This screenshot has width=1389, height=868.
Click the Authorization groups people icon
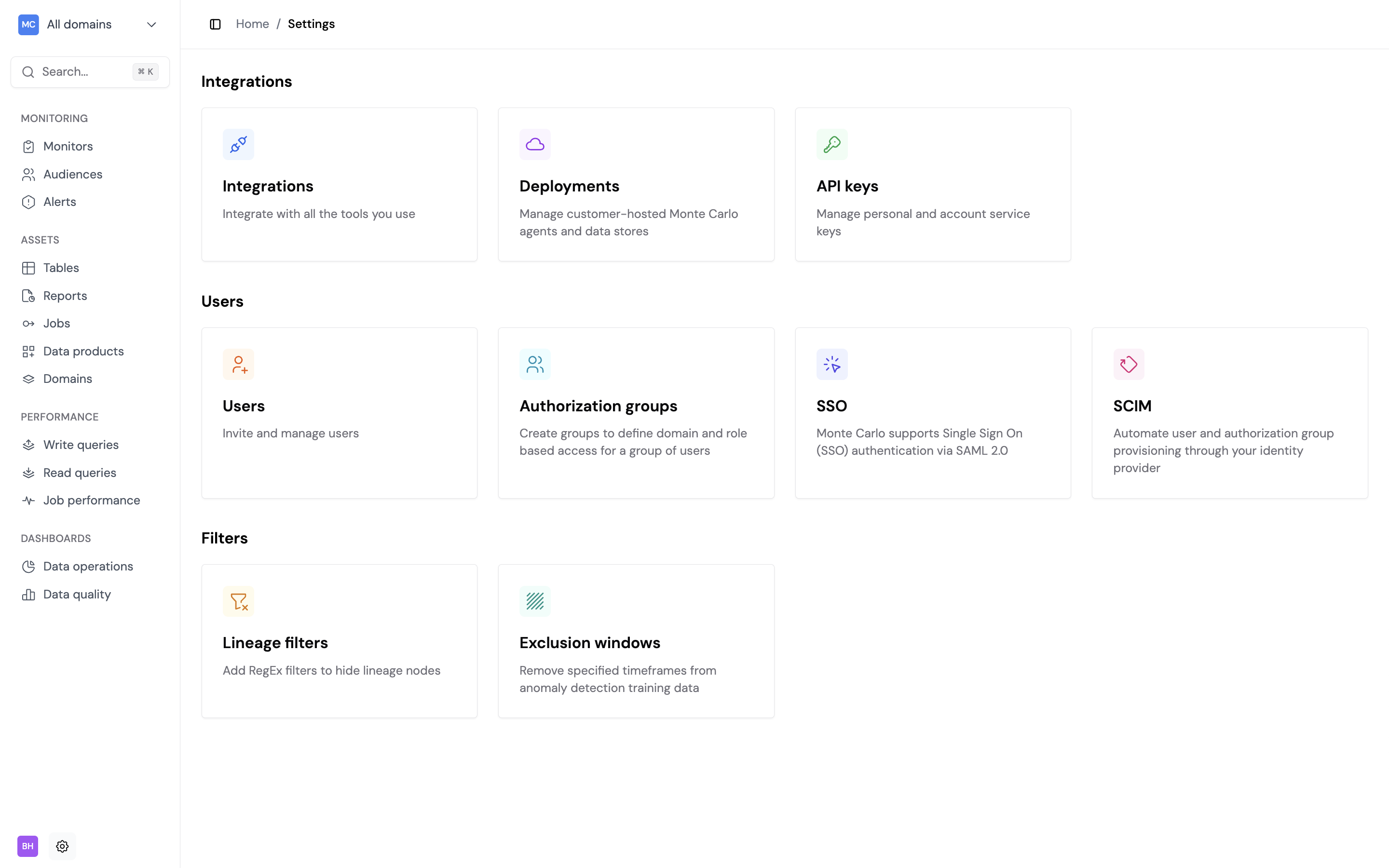(535, 364)
